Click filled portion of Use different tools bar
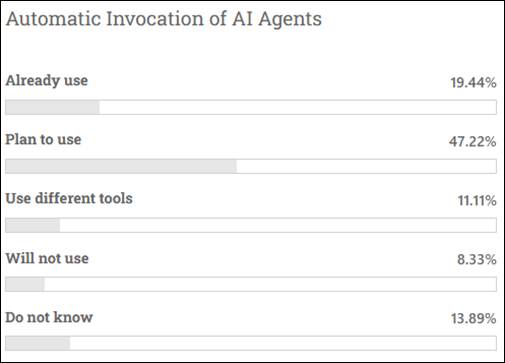 [33, 225]
